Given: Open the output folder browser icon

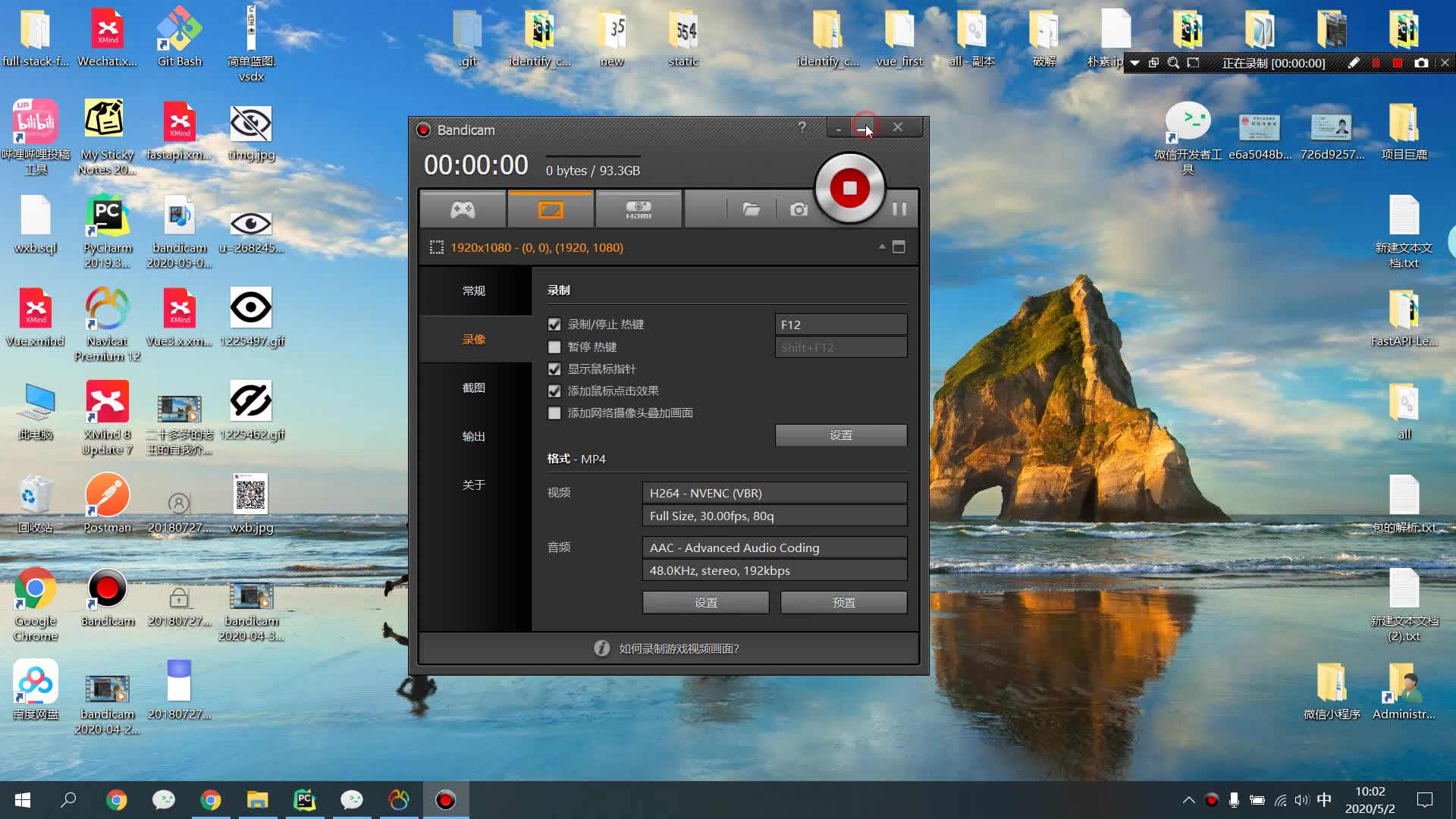Looking at the screenshot, I should coord(751,209).
